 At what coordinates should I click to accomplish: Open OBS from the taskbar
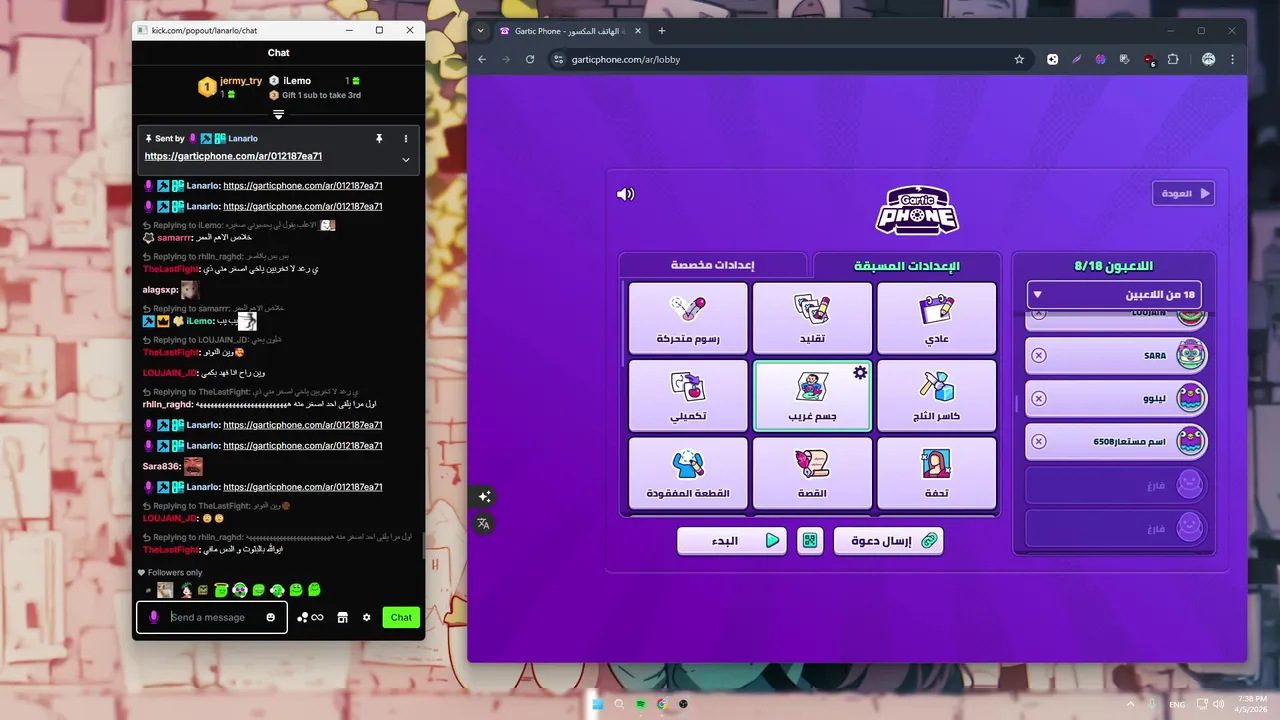tap(683, 704)
